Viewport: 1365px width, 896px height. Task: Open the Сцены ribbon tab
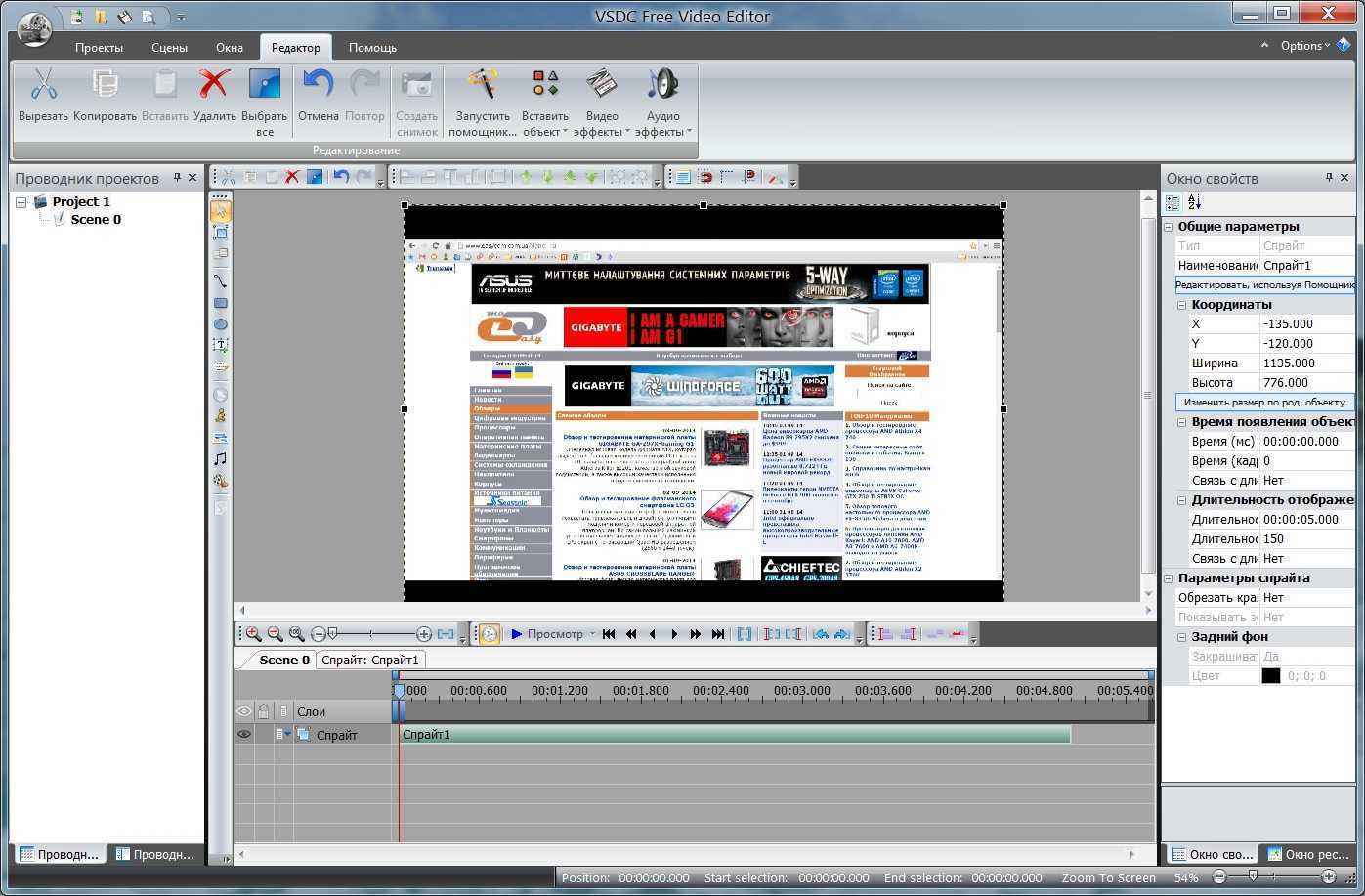pos(170,47)
